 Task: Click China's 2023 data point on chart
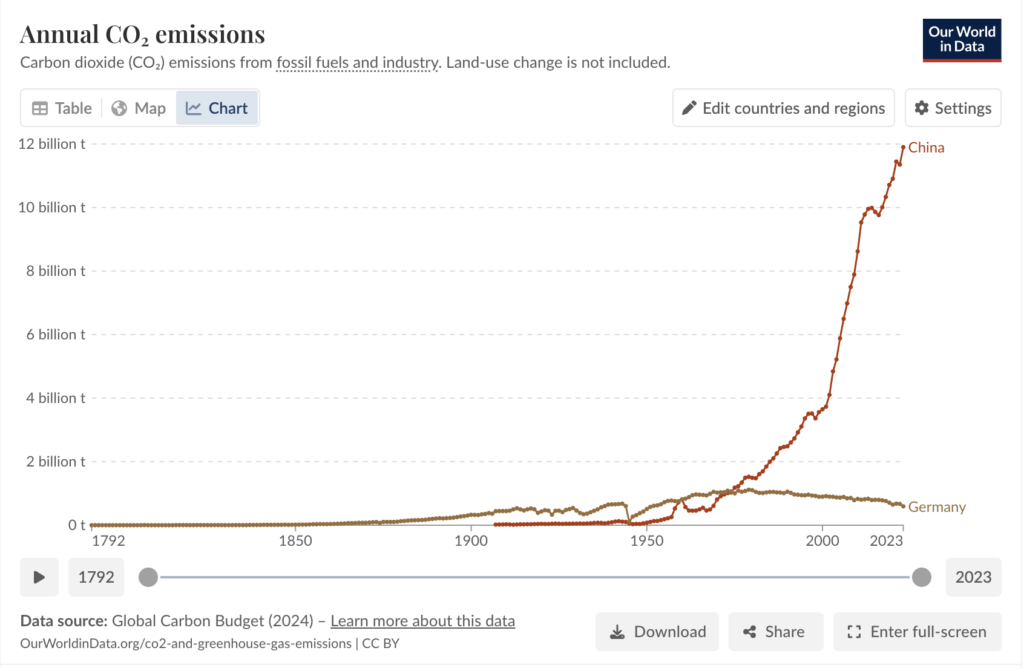tap(904, 147)
